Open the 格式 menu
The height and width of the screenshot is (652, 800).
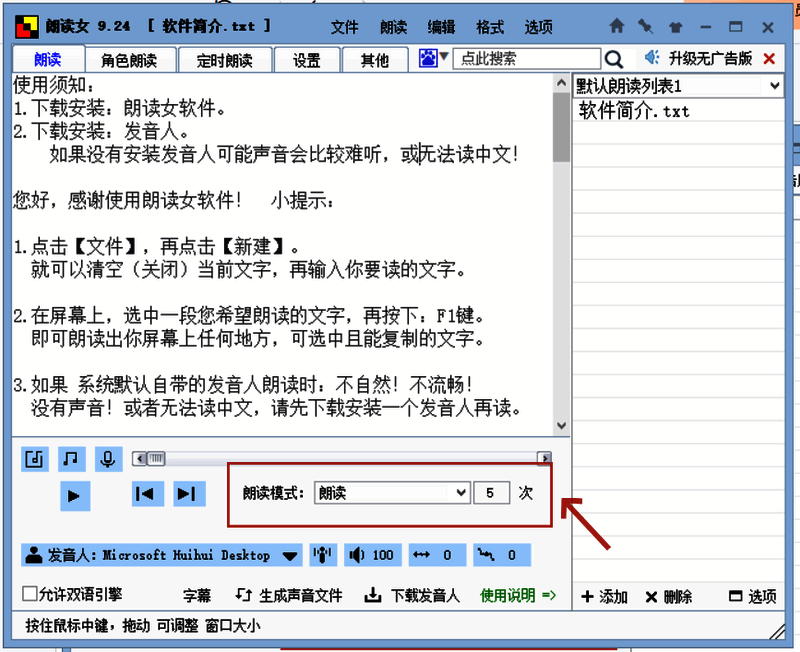click(489, 28)
